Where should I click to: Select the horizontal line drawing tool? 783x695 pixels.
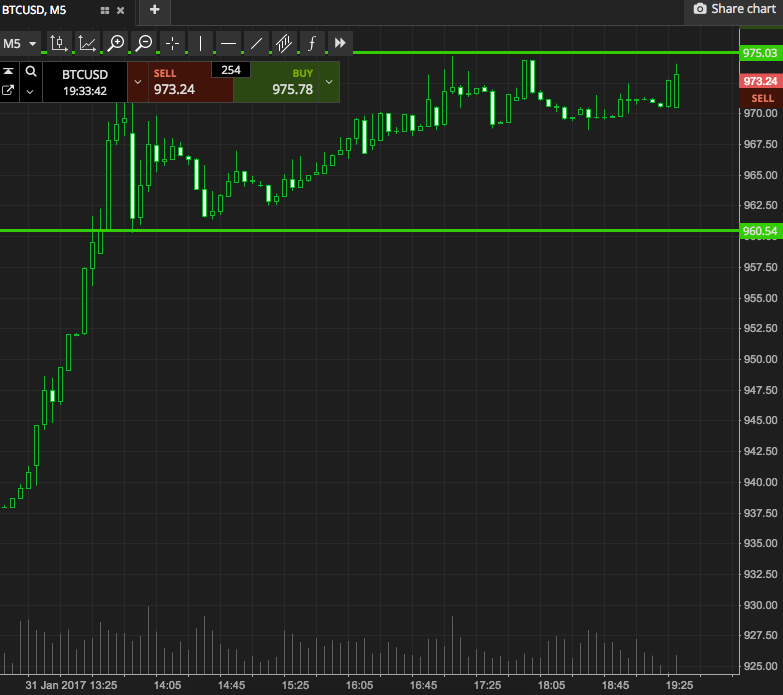coord(228,43)
